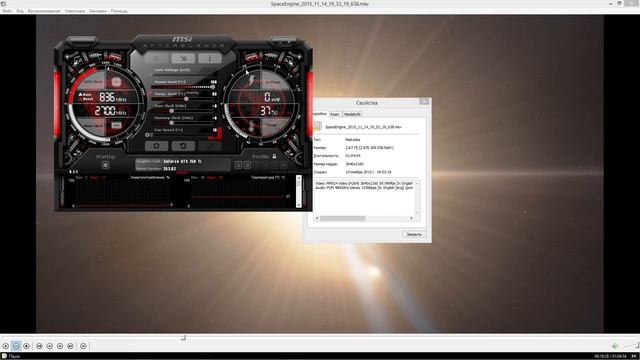This screenshot has height=360, width=640.
Task: Open the Файл menu
Action: 7,11
